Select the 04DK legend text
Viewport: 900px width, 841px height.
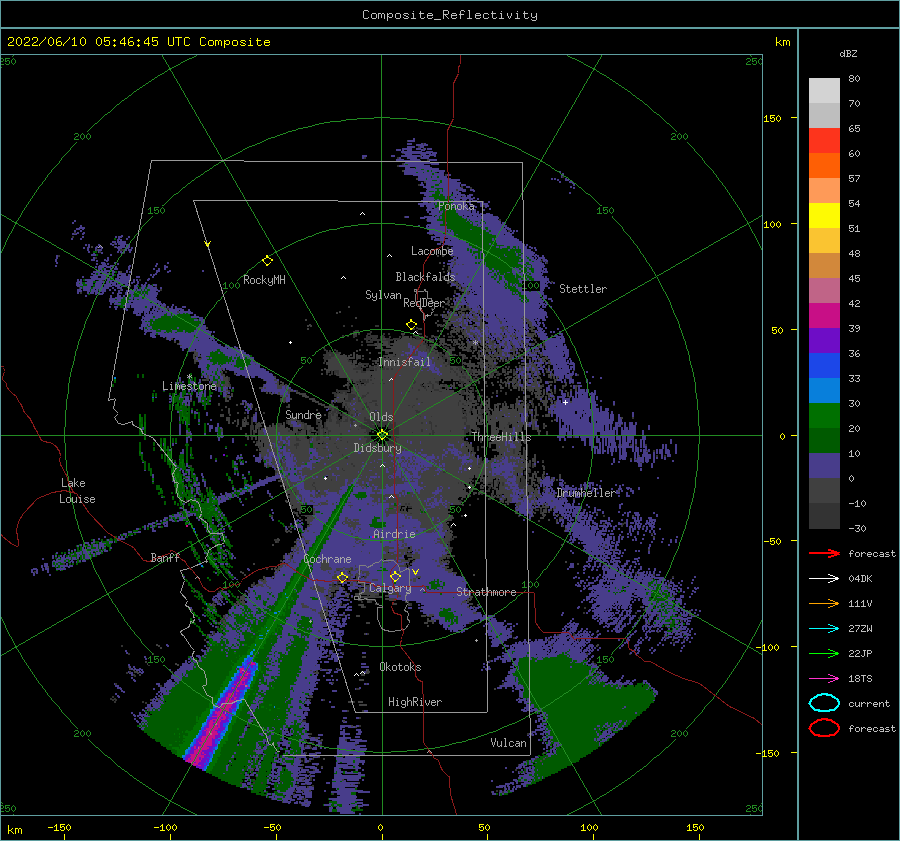pos(860,579)
